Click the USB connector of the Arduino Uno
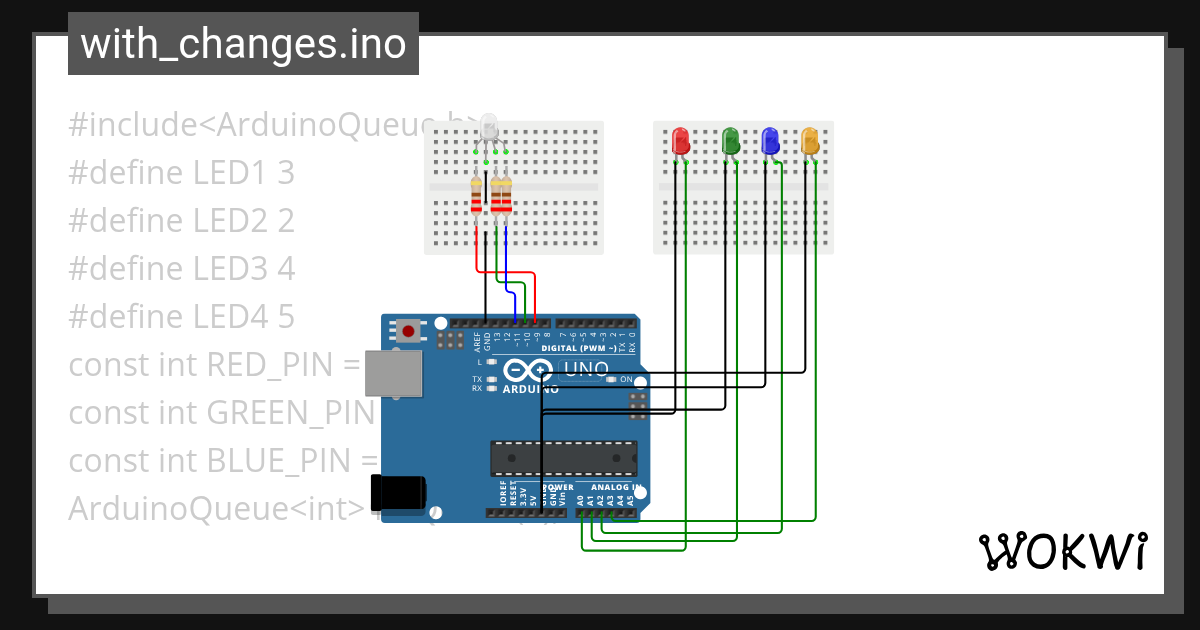 [x=393, y=375]
